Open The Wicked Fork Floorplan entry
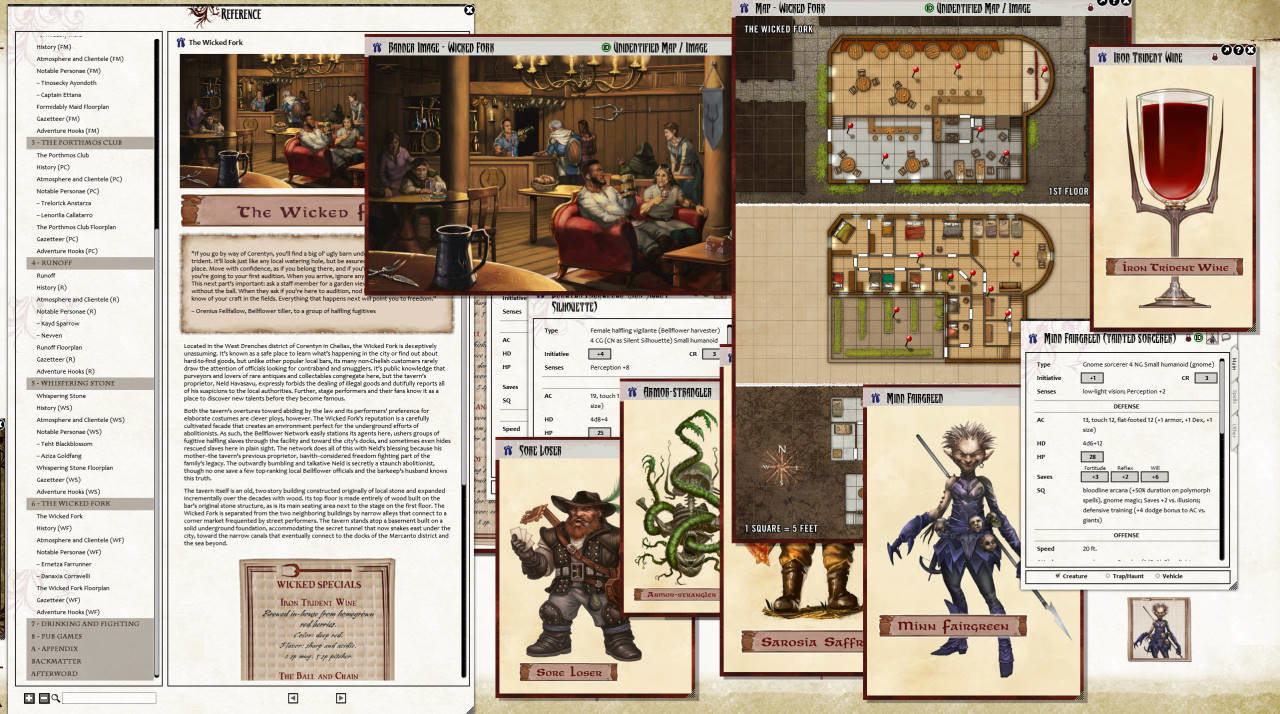The width and height of the screenshot is (1280, 714). click(x=73, y=588)
